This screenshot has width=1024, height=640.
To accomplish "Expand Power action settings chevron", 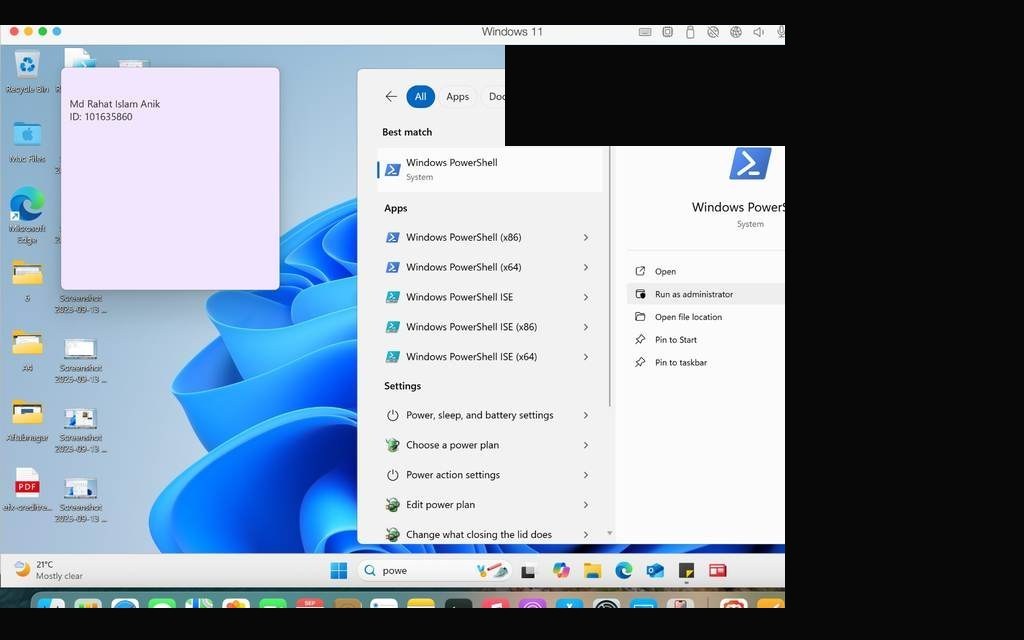I will (x=586, y=475).
